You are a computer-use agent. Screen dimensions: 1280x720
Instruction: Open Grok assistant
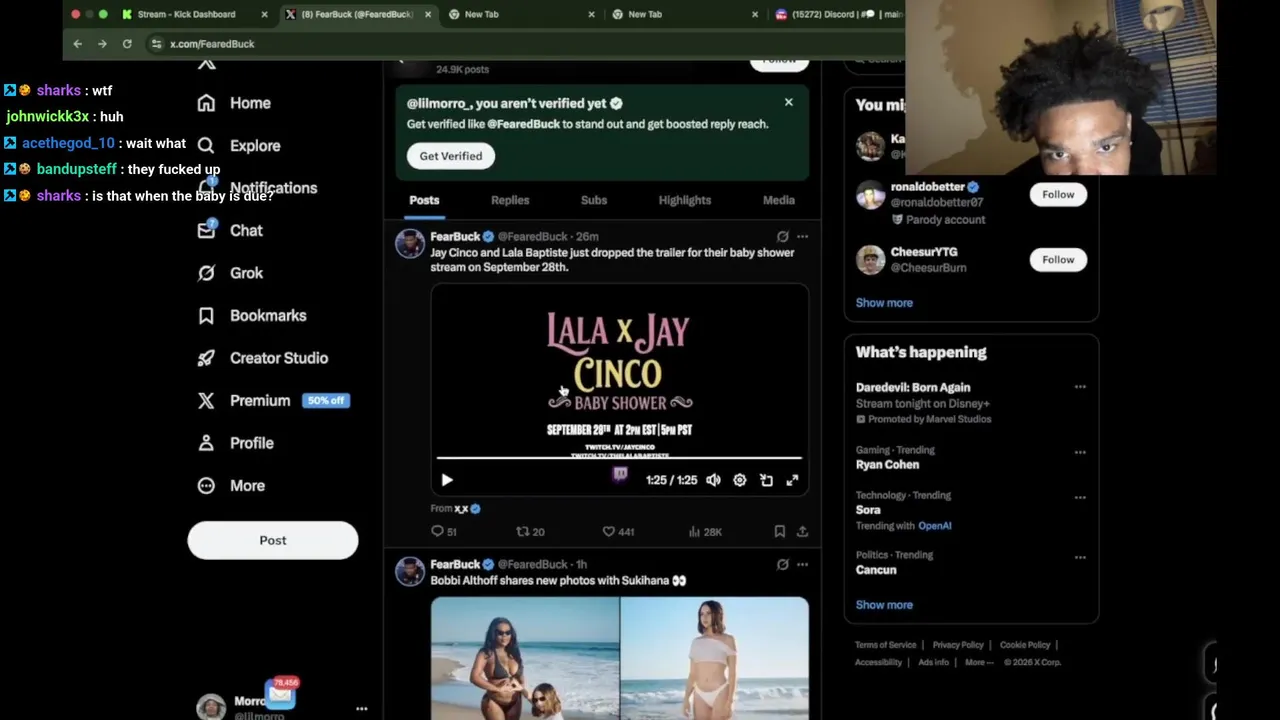[230, 273]
